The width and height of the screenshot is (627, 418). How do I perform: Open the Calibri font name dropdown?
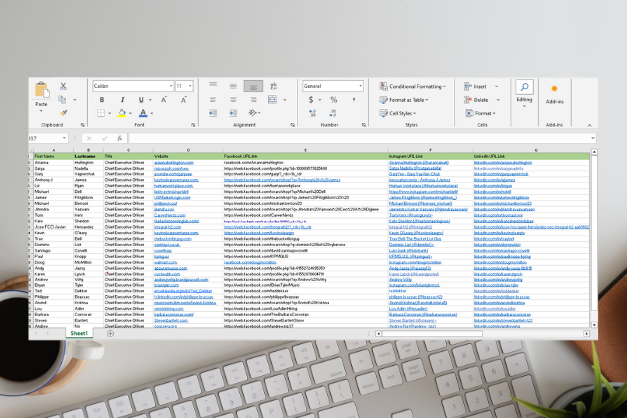[x=171, y=86]
